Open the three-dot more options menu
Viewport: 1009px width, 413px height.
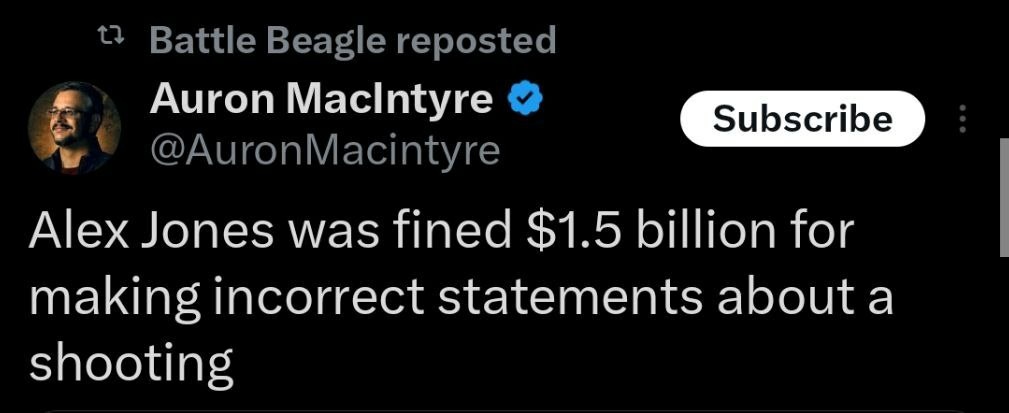(x=963, y=120)
